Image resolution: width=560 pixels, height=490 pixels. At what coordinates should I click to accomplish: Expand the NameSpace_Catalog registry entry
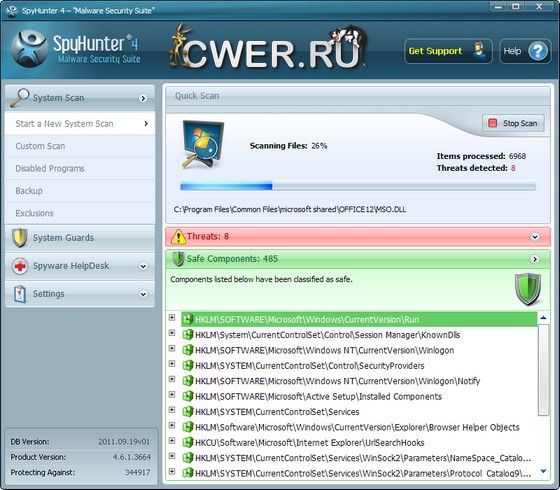point(172,456)
